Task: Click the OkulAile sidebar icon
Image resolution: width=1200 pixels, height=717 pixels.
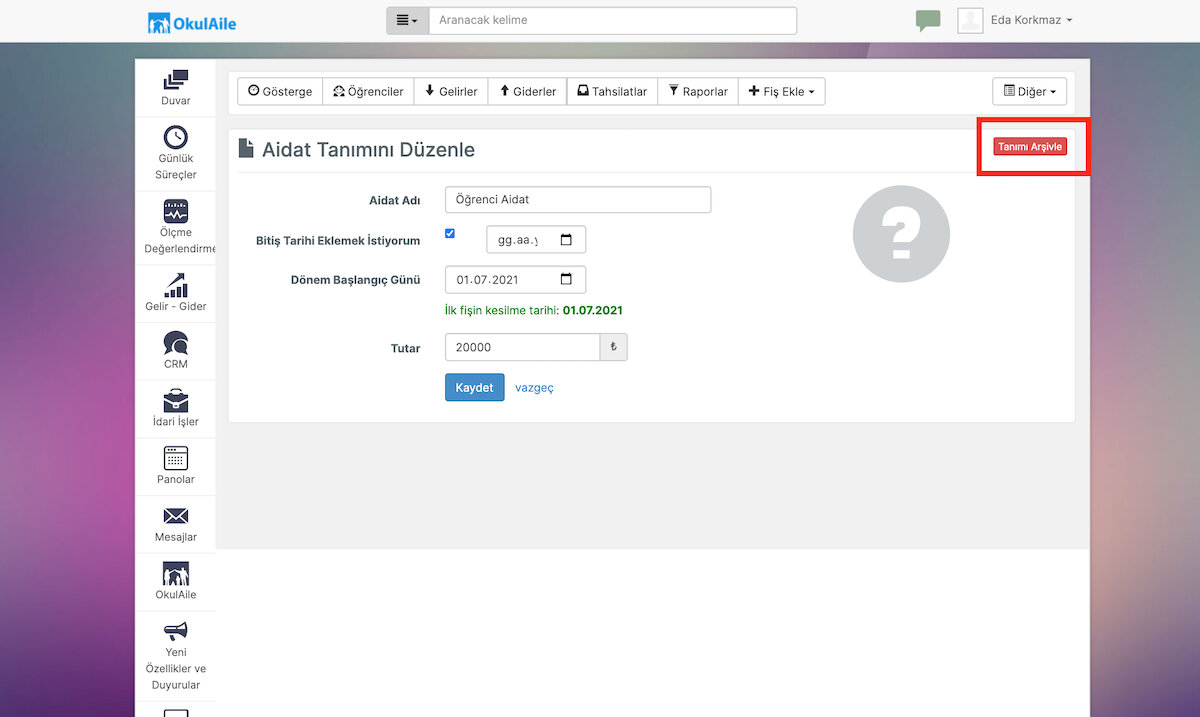Action: pos(175,574)
